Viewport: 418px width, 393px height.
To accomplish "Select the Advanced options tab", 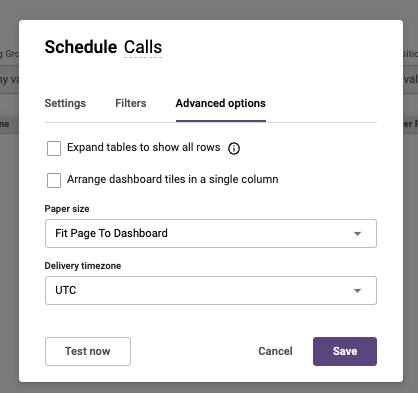I will point(221,103).
